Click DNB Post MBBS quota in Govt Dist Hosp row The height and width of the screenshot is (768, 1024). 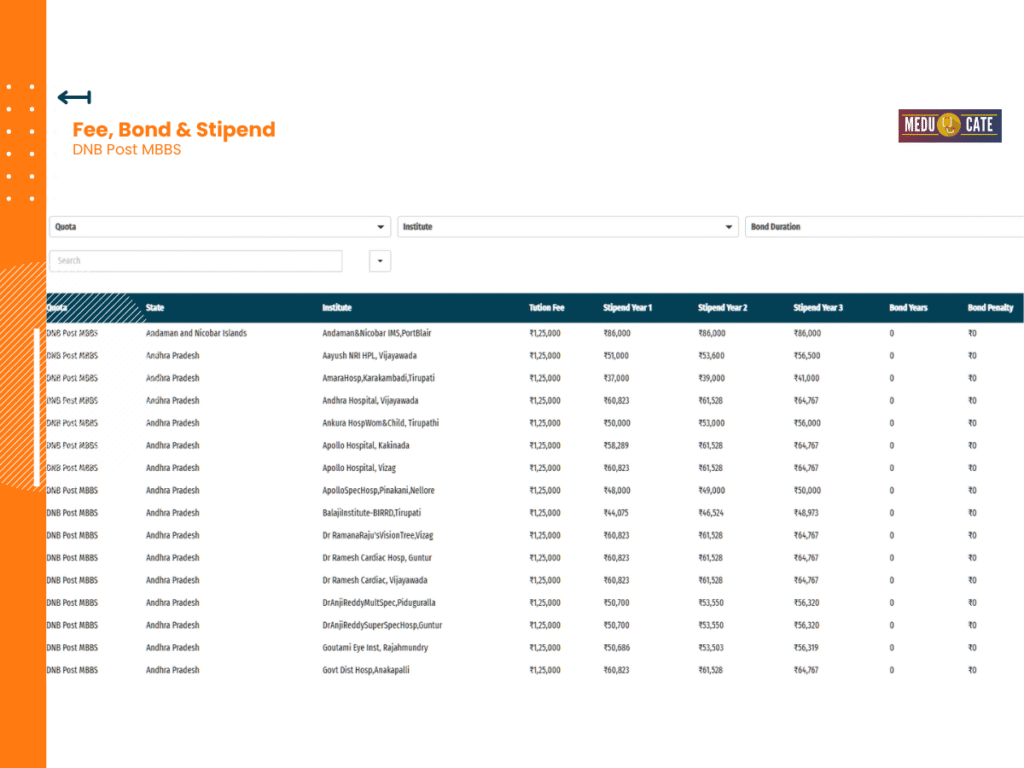(x=72, y=670)
